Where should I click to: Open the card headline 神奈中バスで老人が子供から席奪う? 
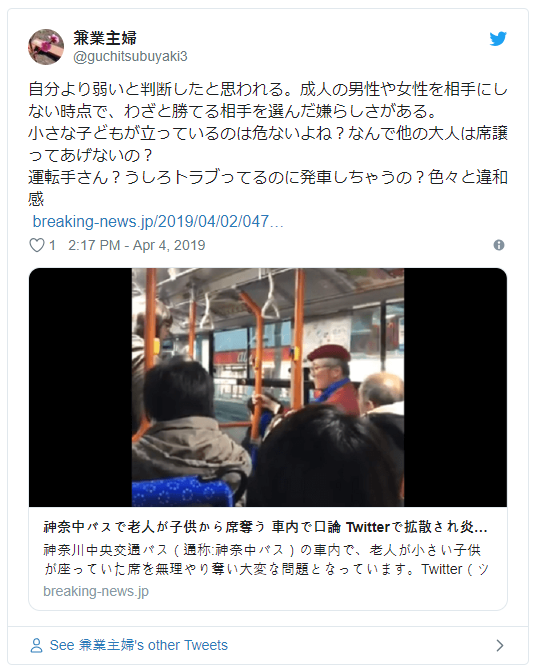tap(265, 527)
